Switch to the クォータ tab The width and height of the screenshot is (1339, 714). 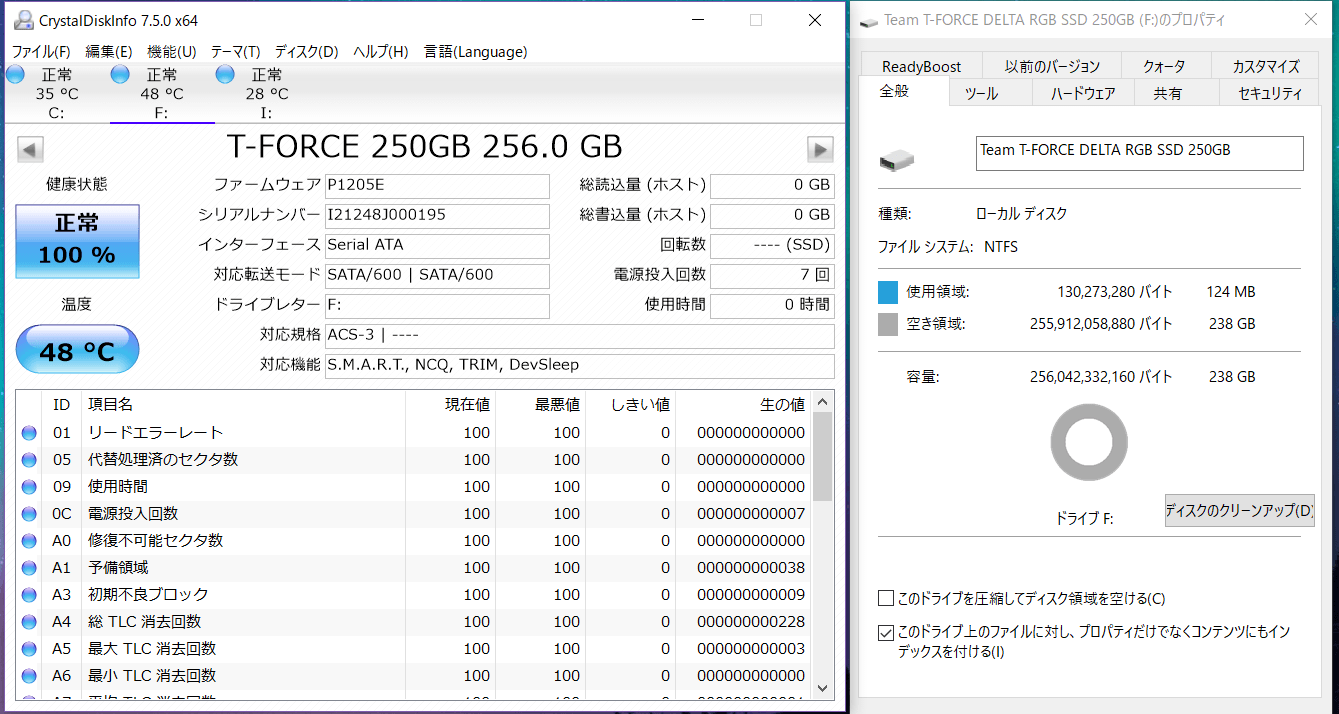point(1165,66)
